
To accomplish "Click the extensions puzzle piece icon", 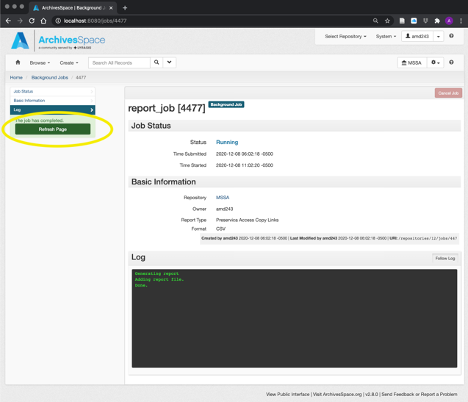I will (x=437, y=21).
